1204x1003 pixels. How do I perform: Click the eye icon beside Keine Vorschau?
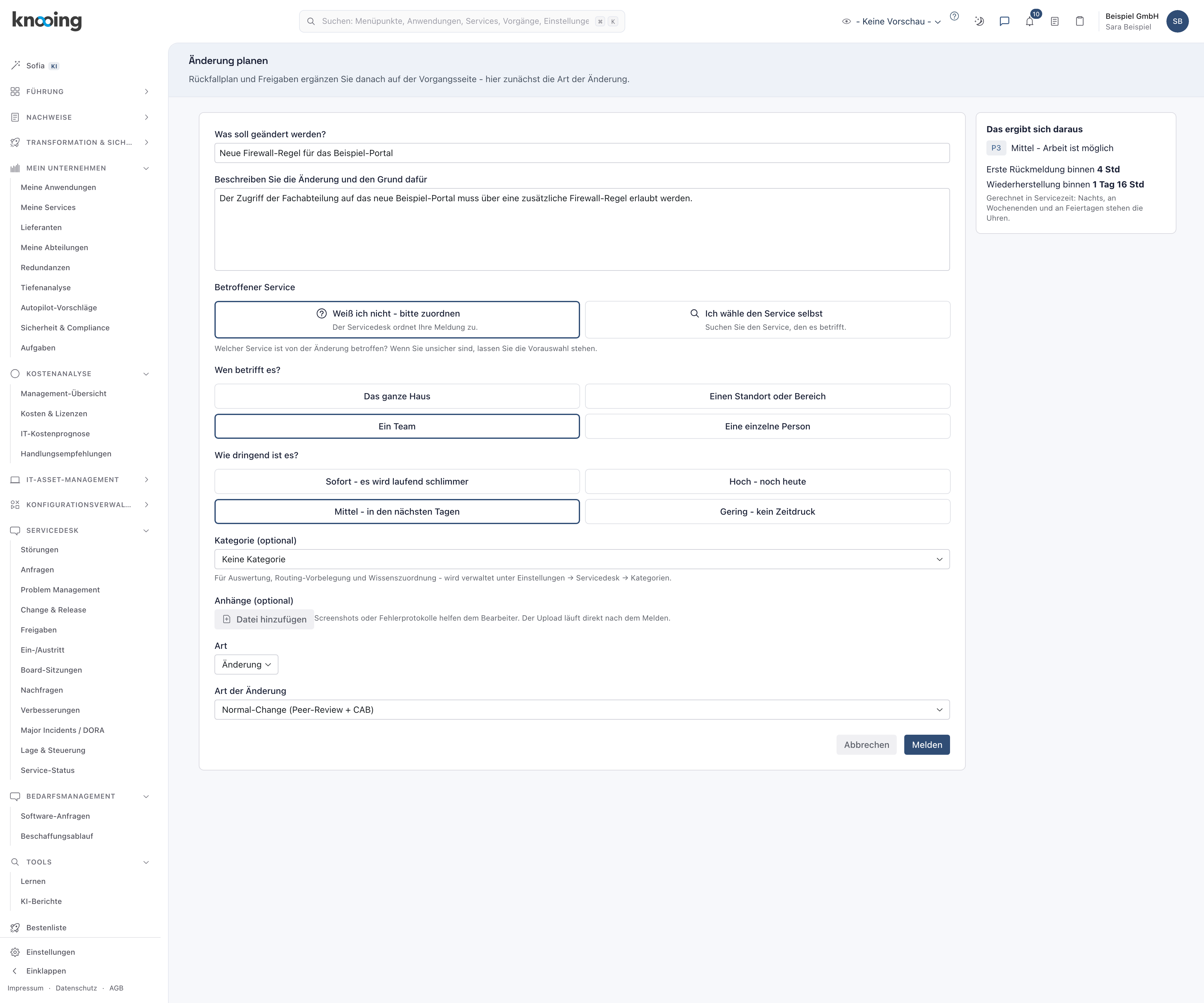point(846,21)
